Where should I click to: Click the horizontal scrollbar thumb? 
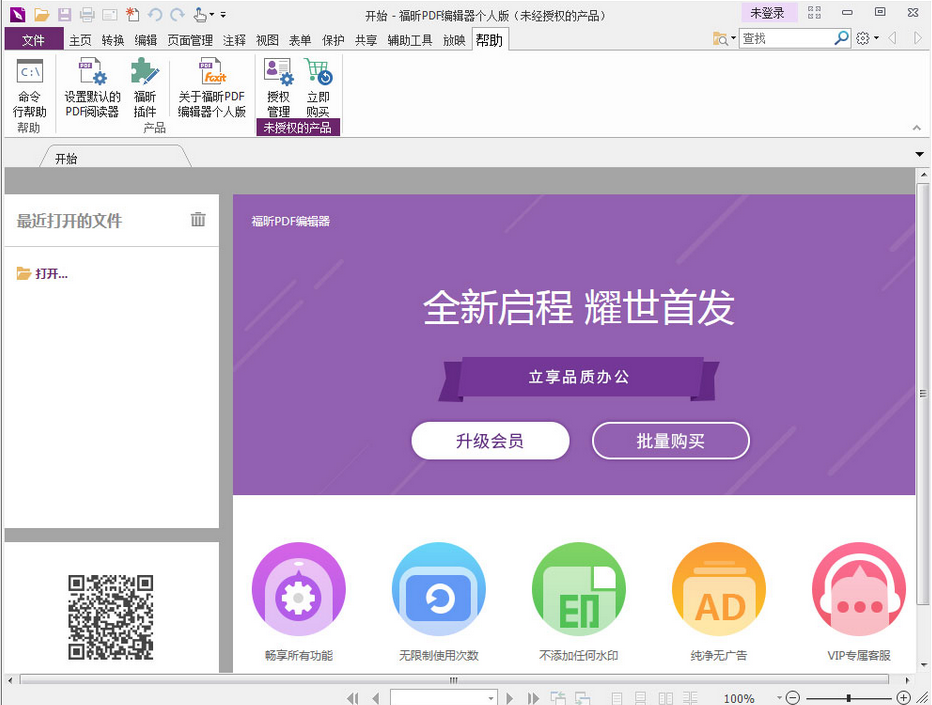454,680
